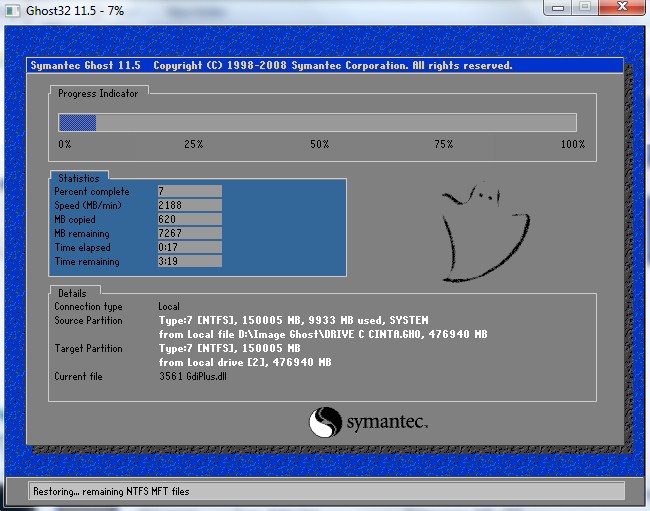Minimize the Ghost32 window
This screenshot has height=511, width=650.
(x=558, y=7)
